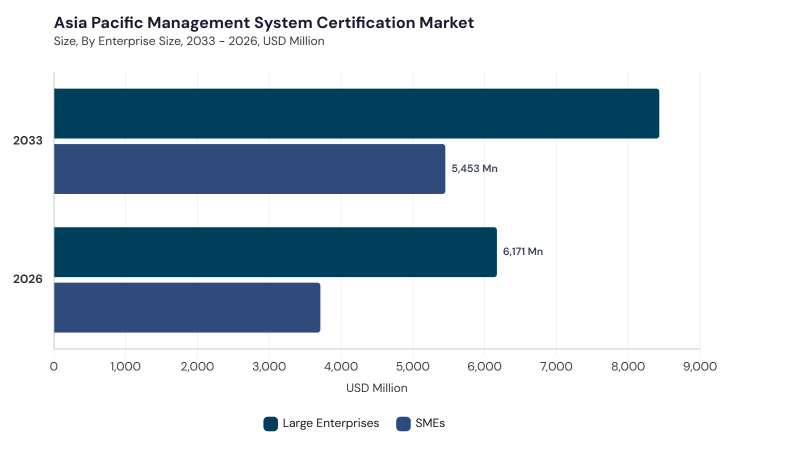Click the '0' x-axis tick label

pyautogui.click(x=54, y=366)
